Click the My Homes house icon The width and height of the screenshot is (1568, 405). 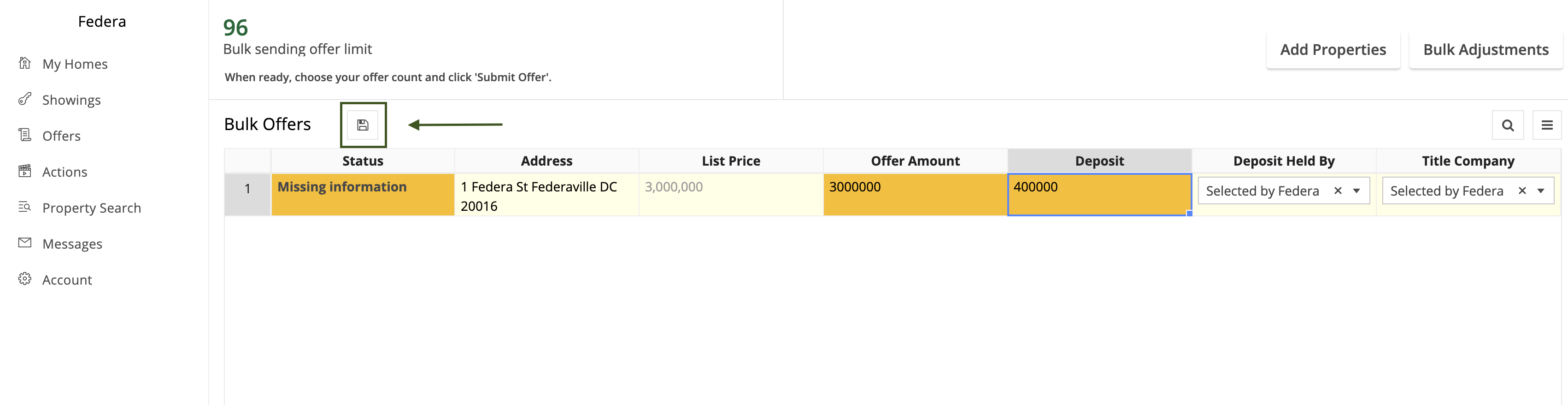tap(25, 63)
